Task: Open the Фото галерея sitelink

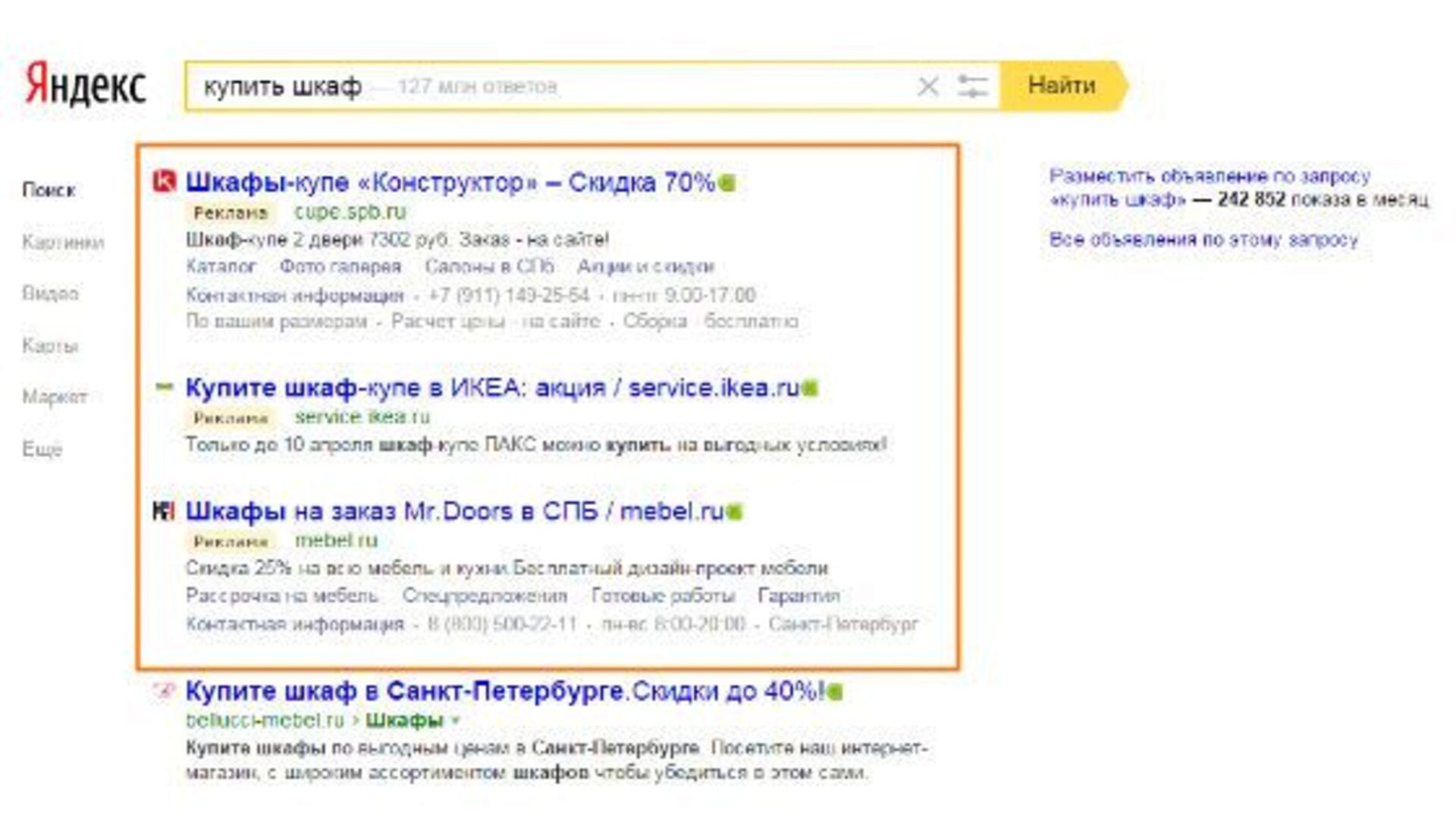Action: (340, 267)
